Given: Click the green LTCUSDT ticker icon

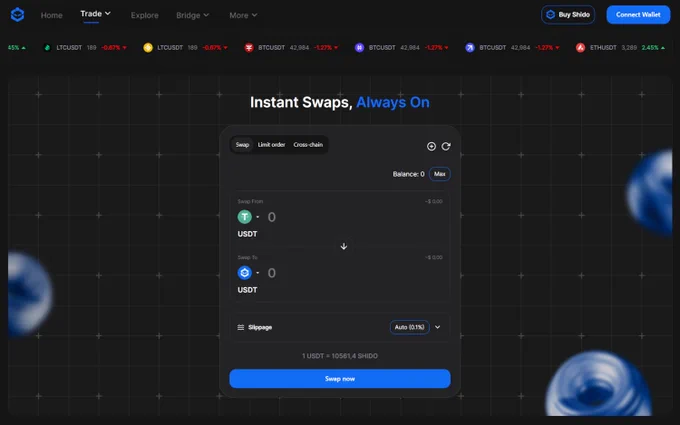Looking at the screenshot, I should pyautogui.click(x=47, y=48).
